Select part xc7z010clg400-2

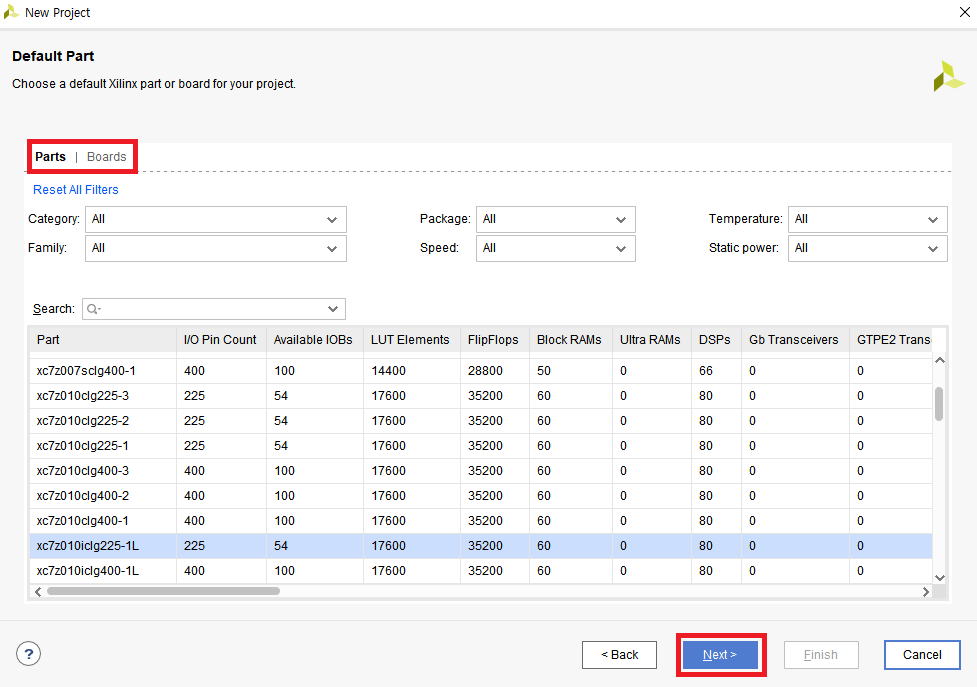click(x=480, y=495)
